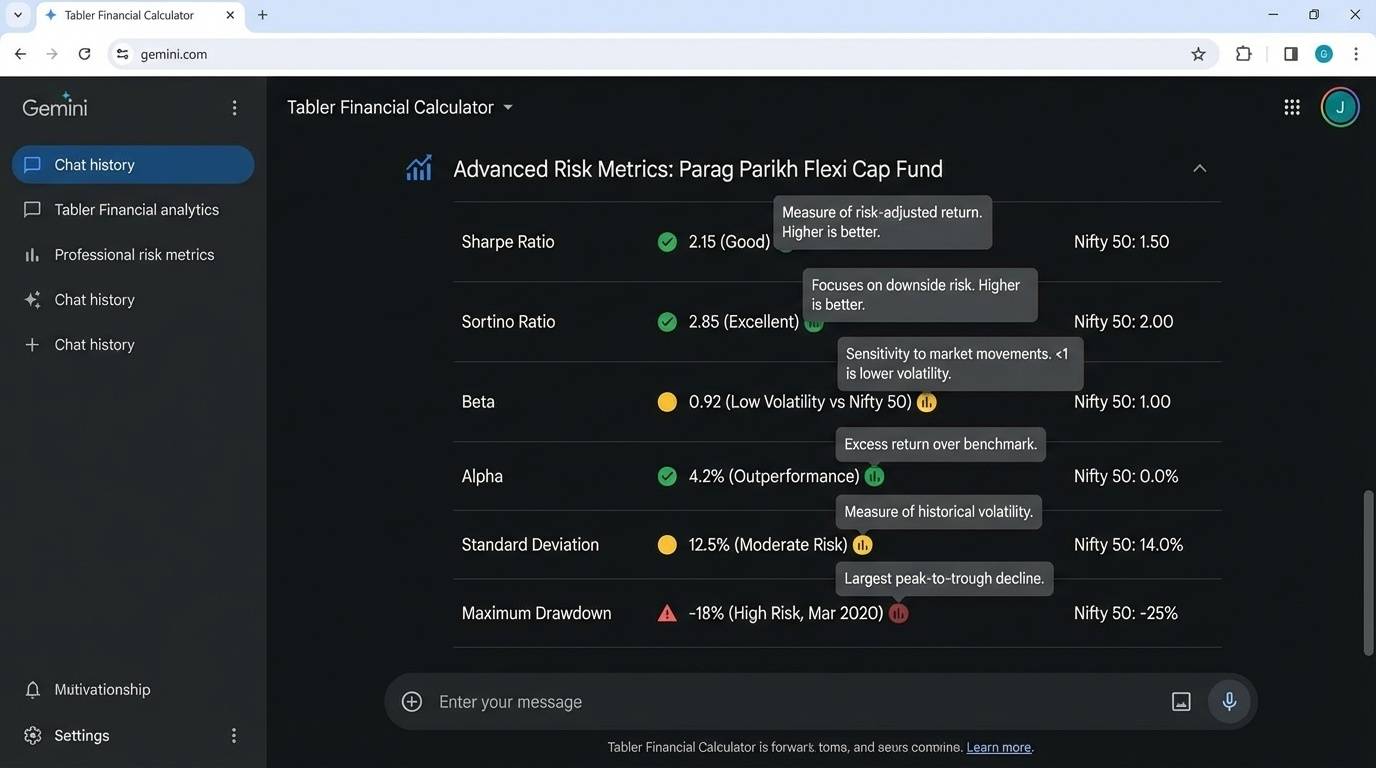Click the green checkmark beside Sharpe Ratio
Screen dimensions: 1376x768
tap(667, 241)
